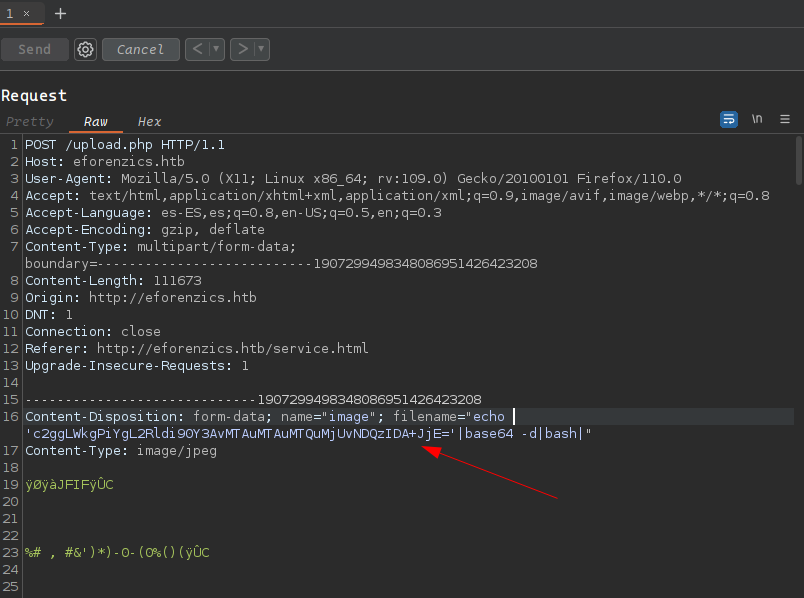Click the "Accept-Encoding: gzip, deflate" line
804x598 pixels.
click(145, 229)
